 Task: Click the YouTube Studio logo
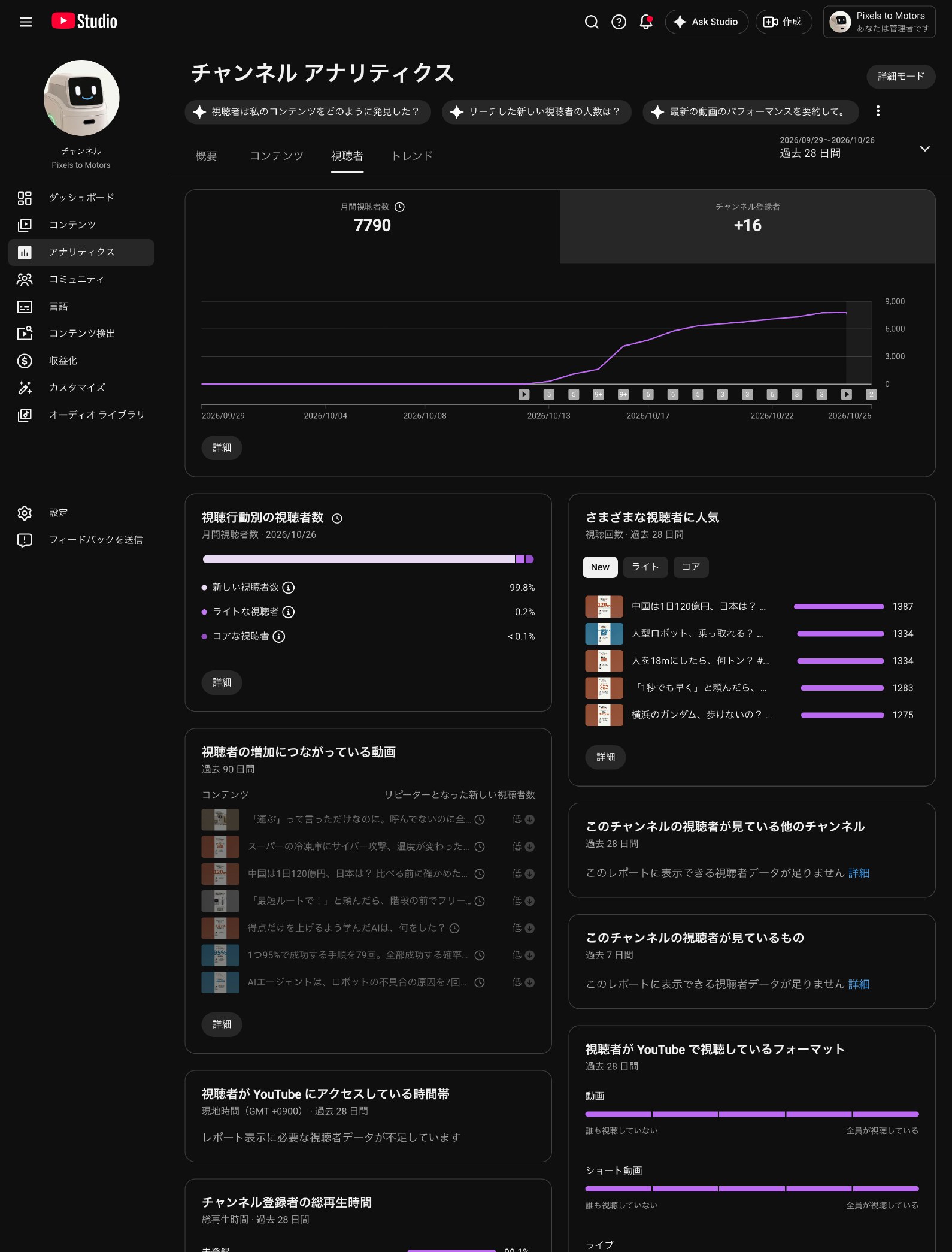click(x=84, y=22)
